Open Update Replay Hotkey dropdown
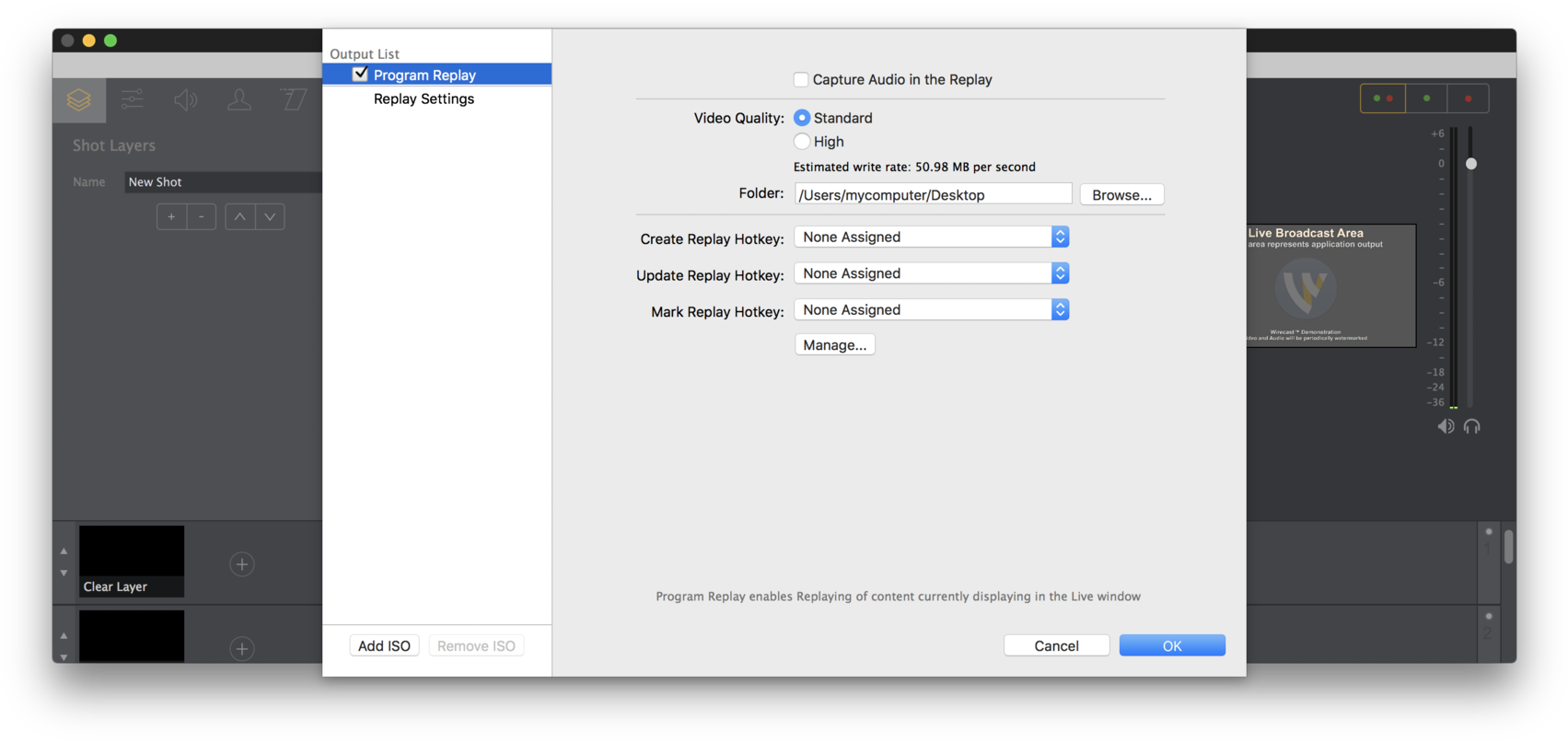The width and height of the screenshot is (1568, 742). click(x=931, y=273)
